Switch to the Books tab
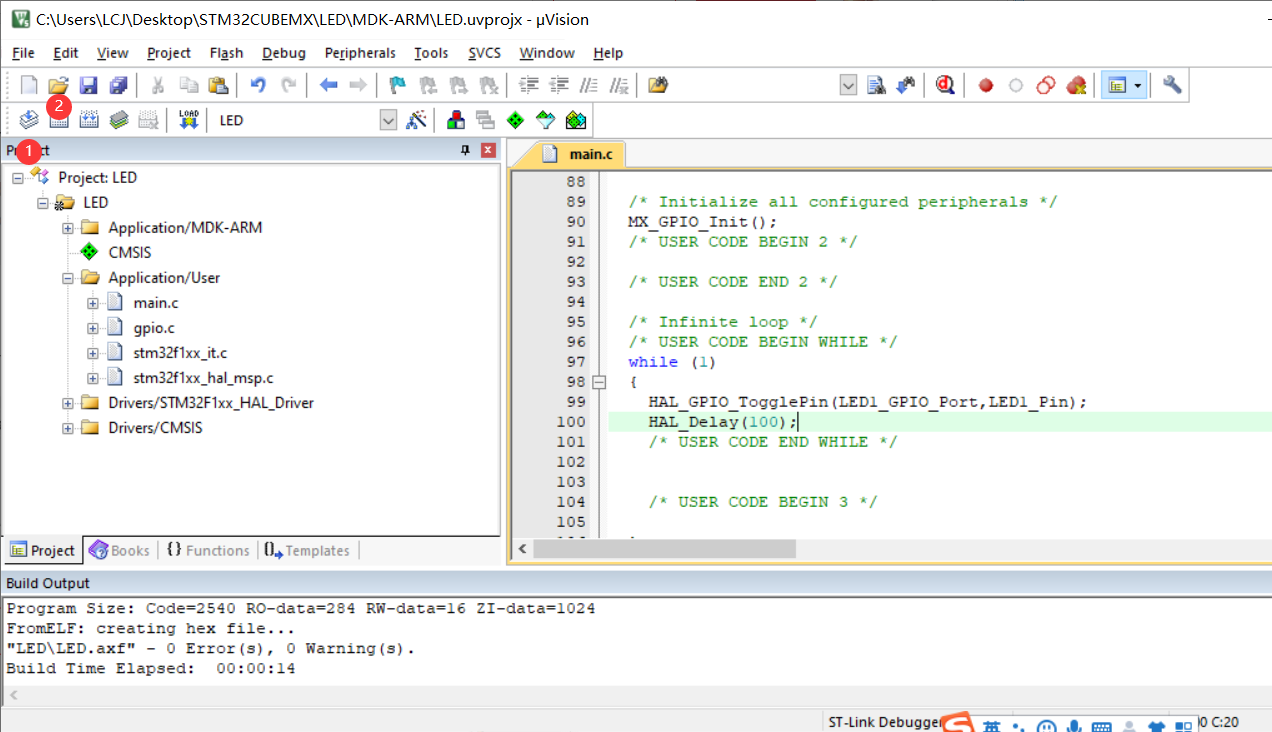Screen dimensions: 1272x732 (119, 550)
